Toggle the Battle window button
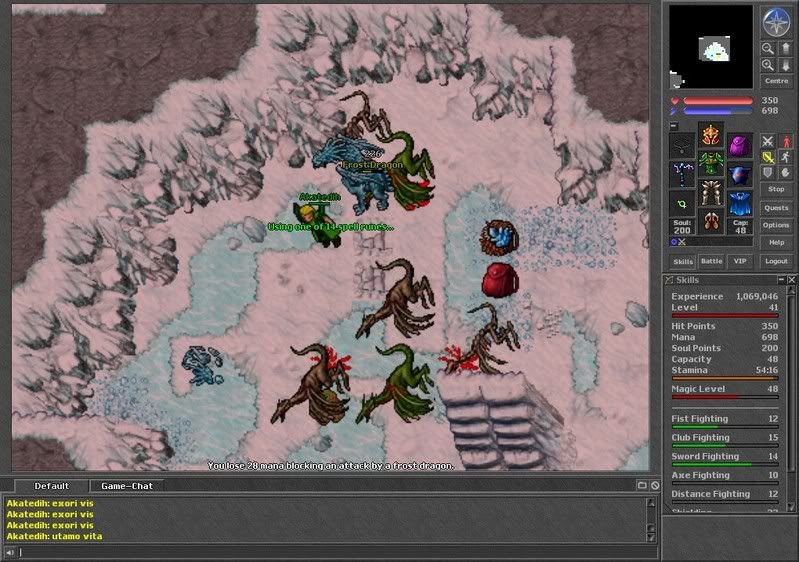 711,261
